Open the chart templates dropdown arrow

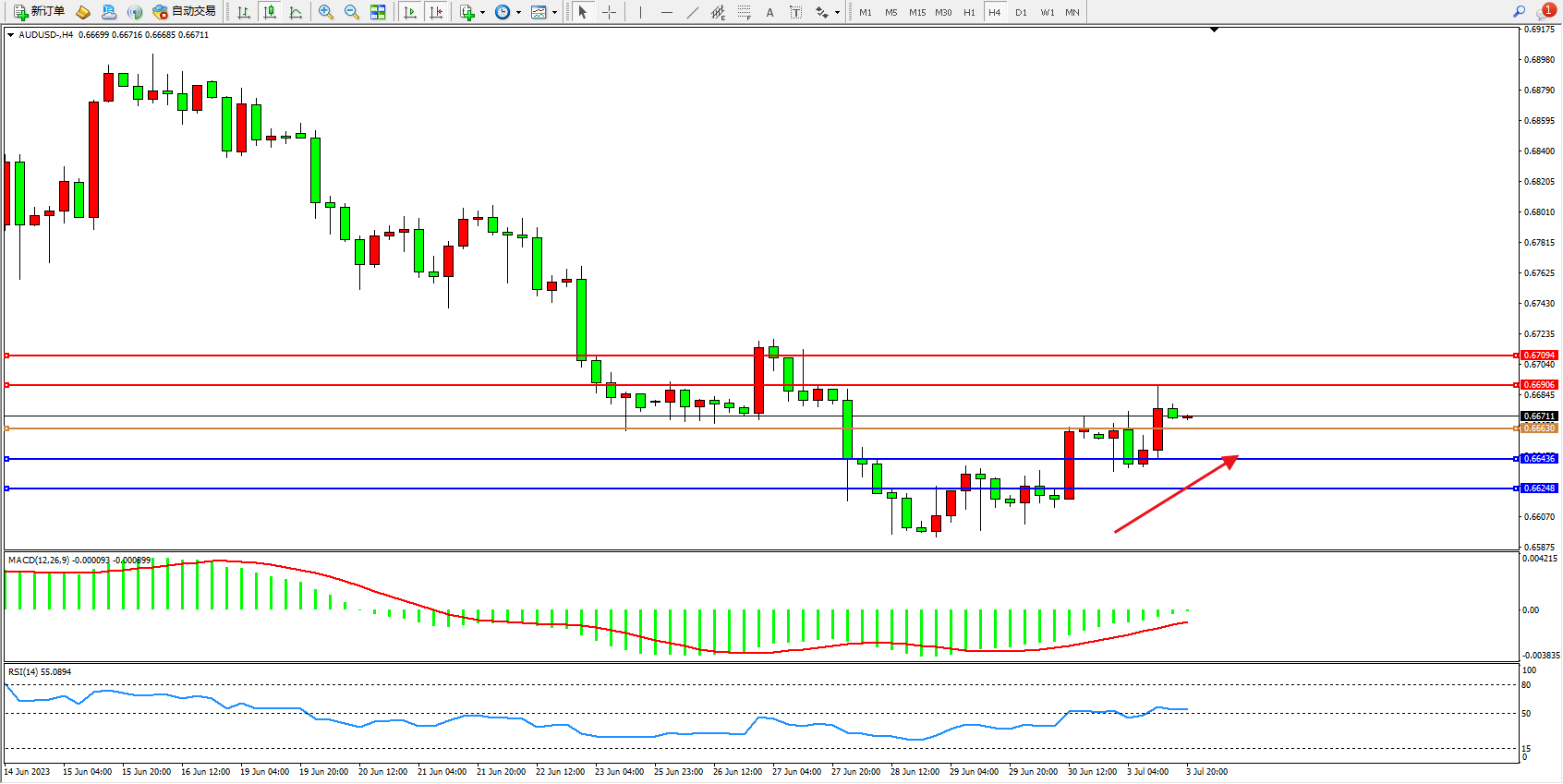coord(554,13)
